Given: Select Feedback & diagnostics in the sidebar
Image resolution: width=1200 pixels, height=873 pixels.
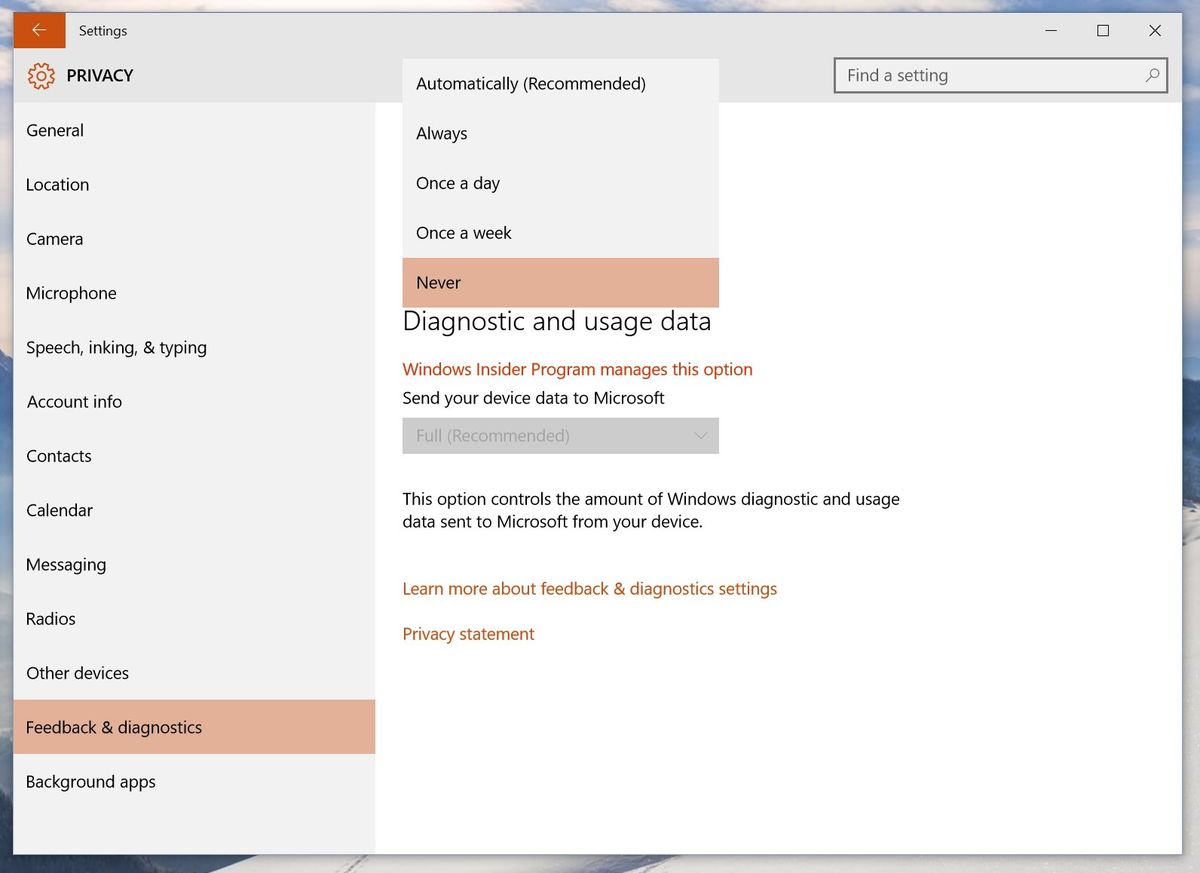Looking at the screenshot, I should (x=113, y=727).
